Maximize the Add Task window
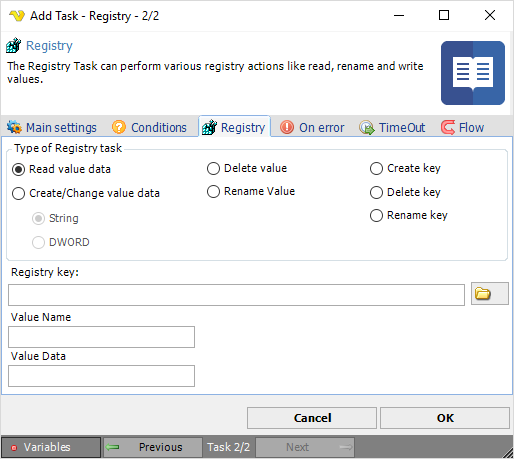514x459 pixels. click(444, 15)
